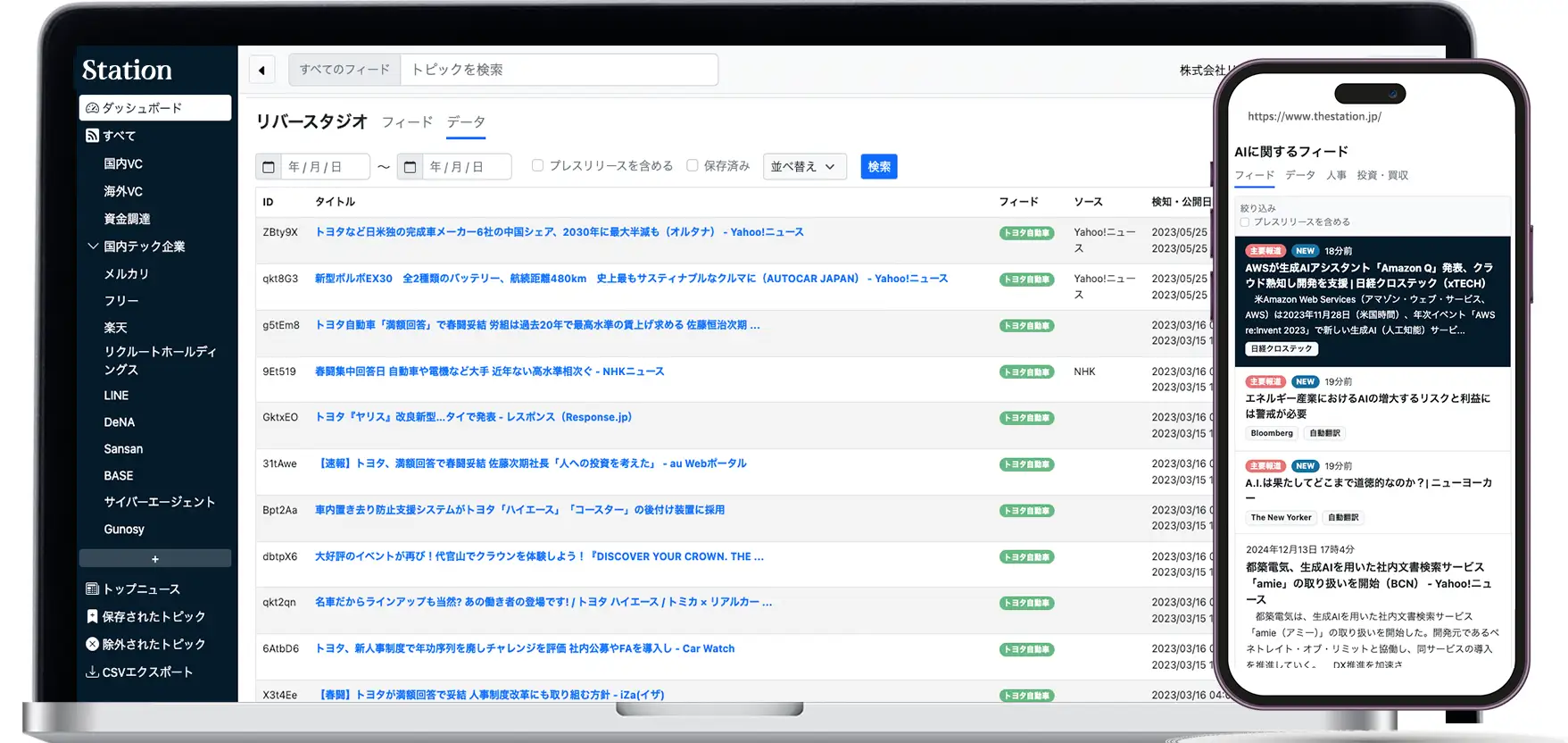Click the sidebar collapse arrow button
The width and height of the screenshot is (1568, 743).
pos(261,70)
